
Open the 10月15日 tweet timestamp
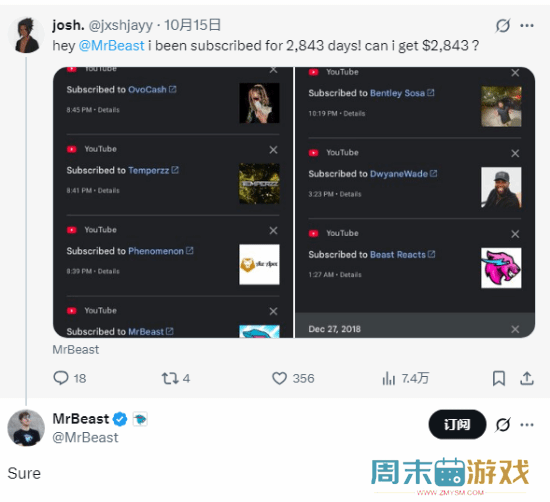click(192, 25)
